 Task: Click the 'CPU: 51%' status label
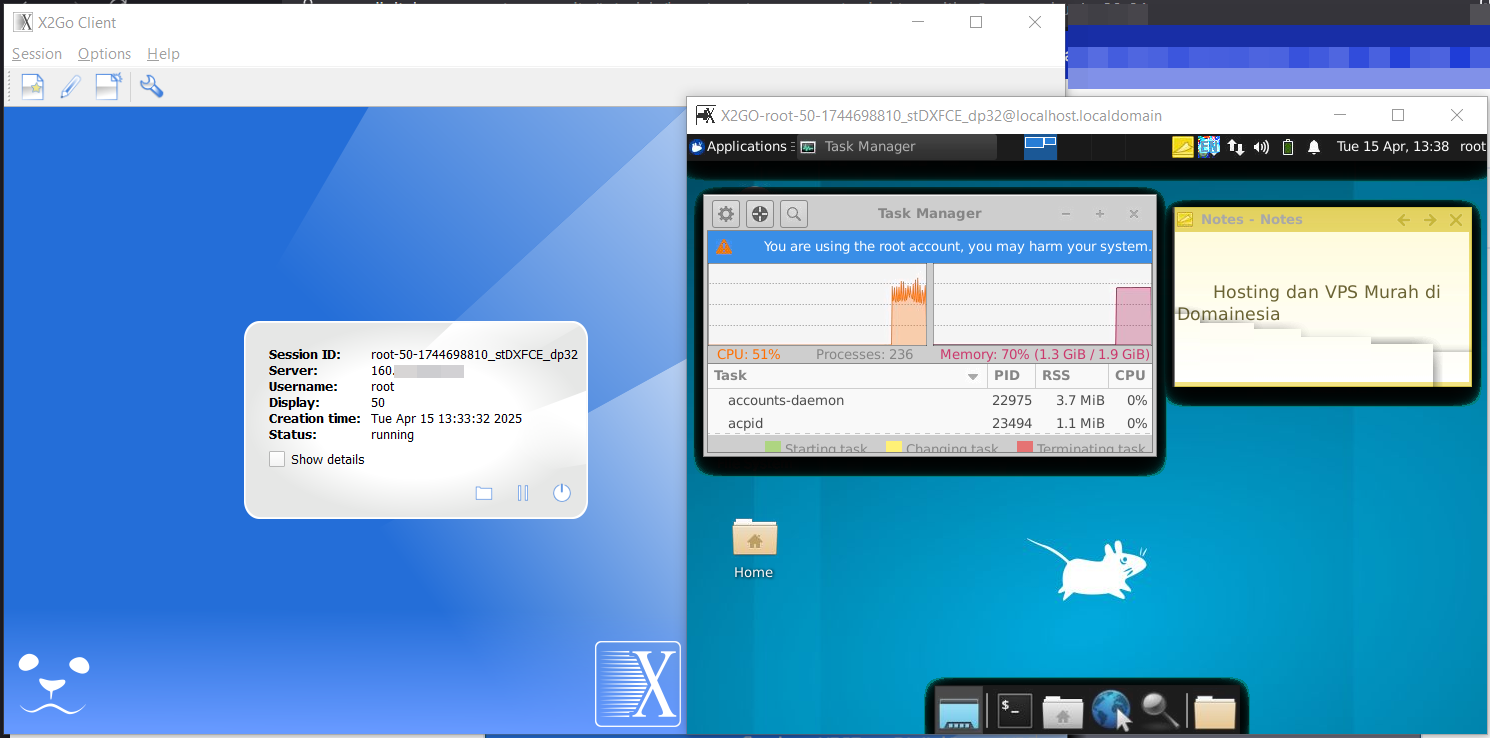749,355
